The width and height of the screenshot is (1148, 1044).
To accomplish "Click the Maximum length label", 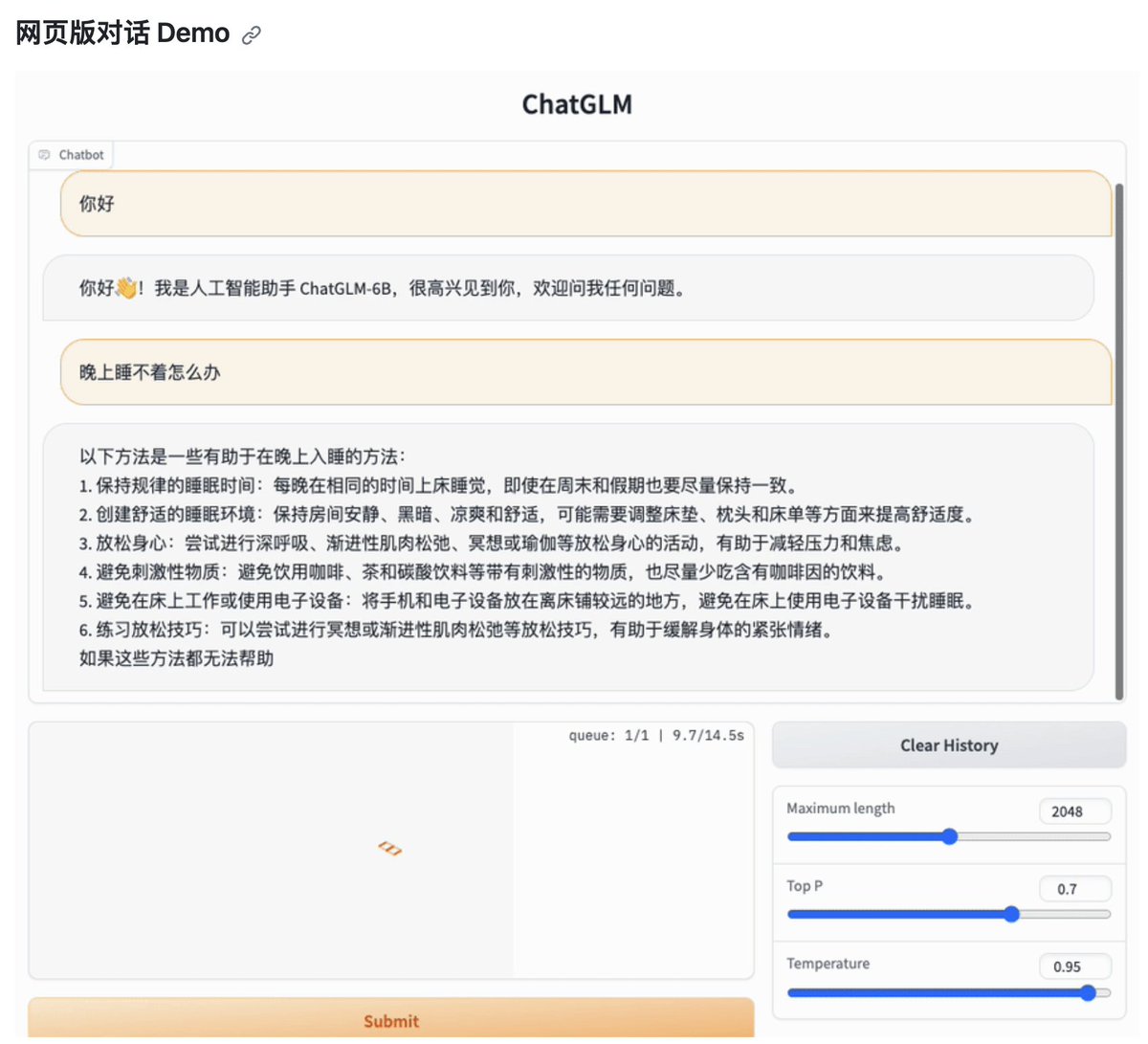I will (841, 809).
